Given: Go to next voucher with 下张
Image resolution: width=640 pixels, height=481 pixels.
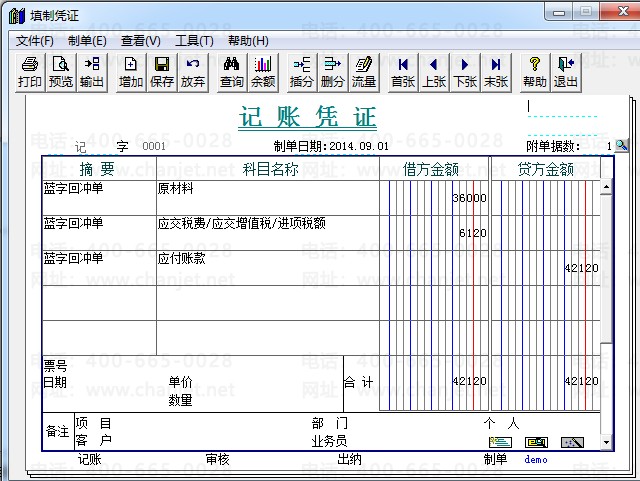Looking at the screenshot, I should tap(465, 72).
